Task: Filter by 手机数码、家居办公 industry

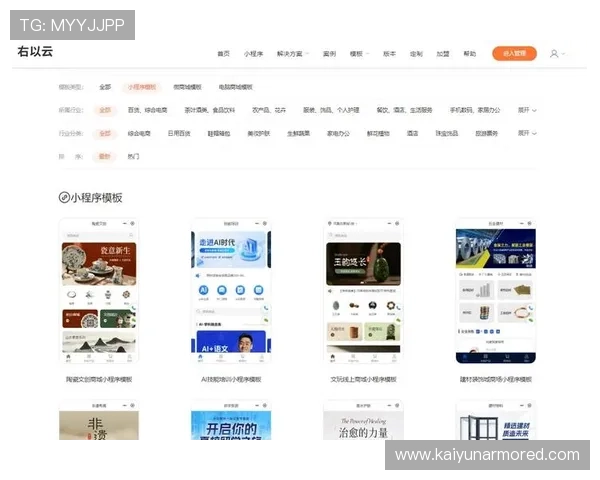Action: tap(475, 110)
